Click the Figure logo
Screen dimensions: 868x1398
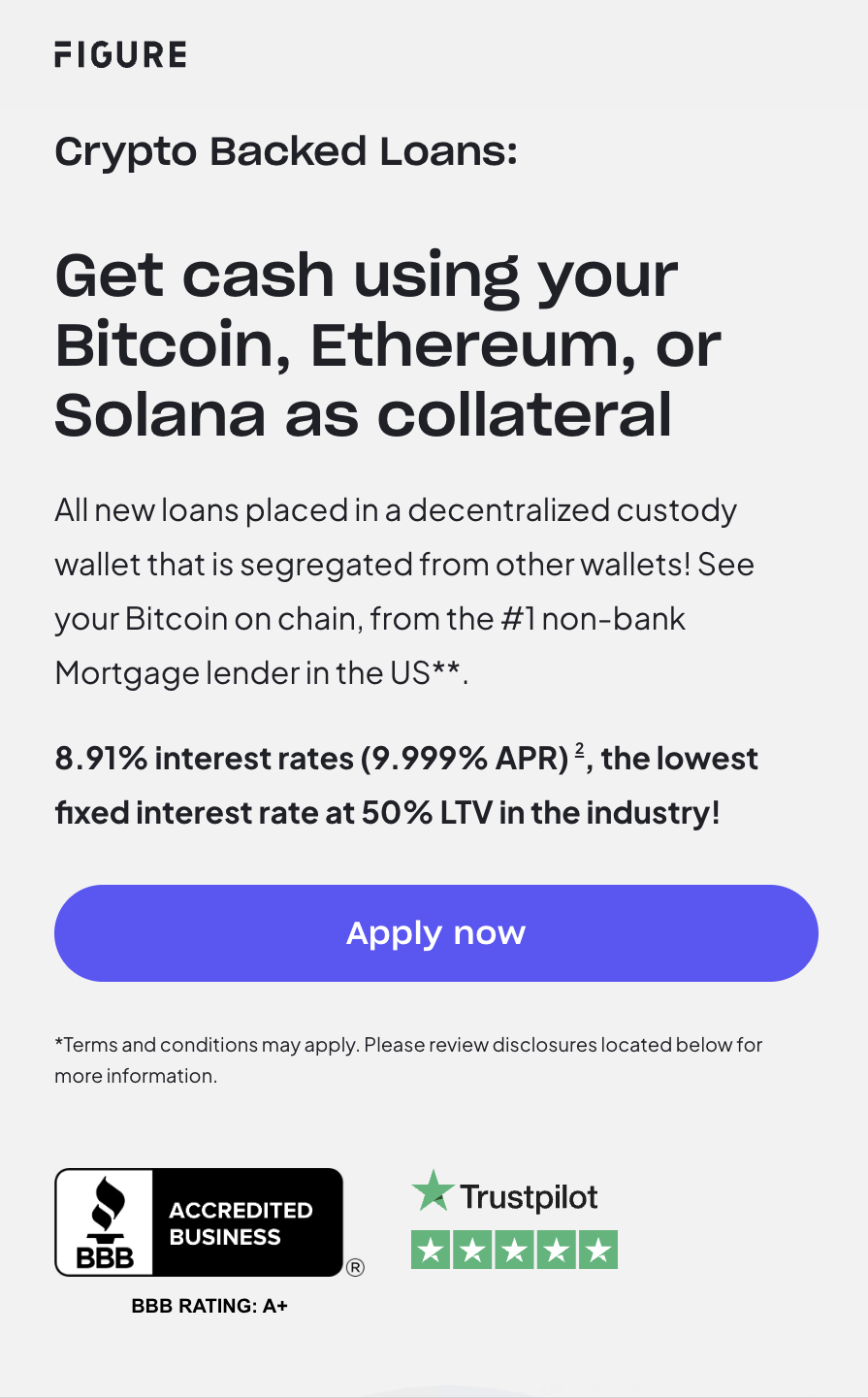point(120,54)
